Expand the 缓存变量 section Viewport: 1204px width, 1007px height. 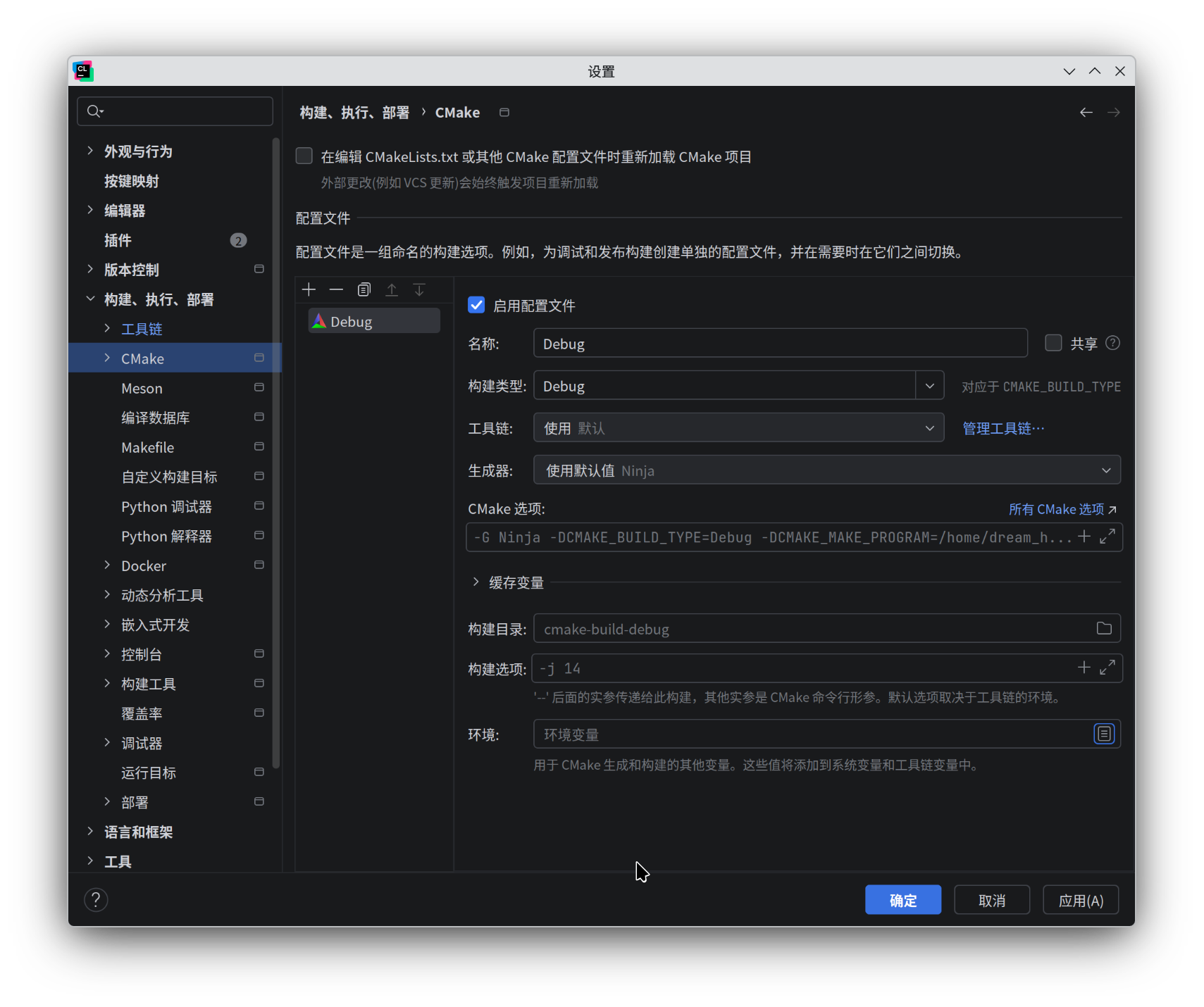476,582
